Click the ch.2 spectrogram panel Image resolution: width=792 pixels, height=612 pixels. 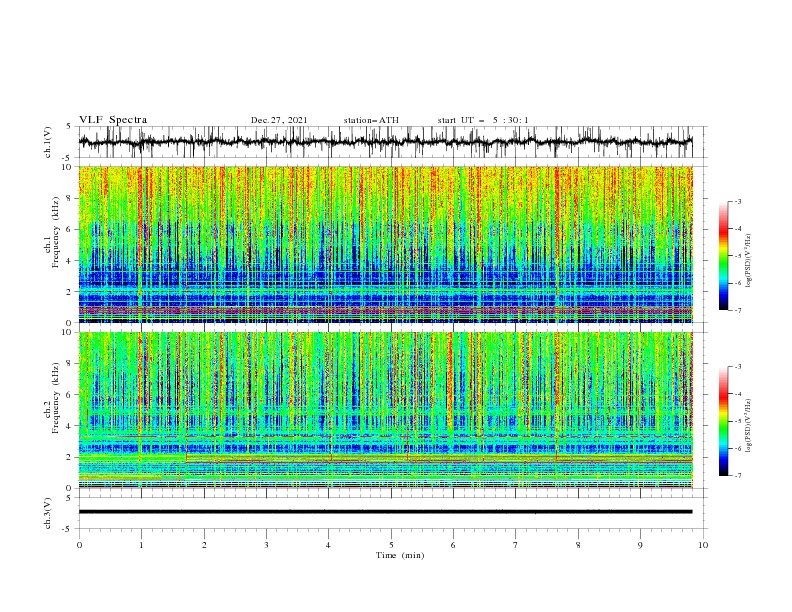(385, 410)
